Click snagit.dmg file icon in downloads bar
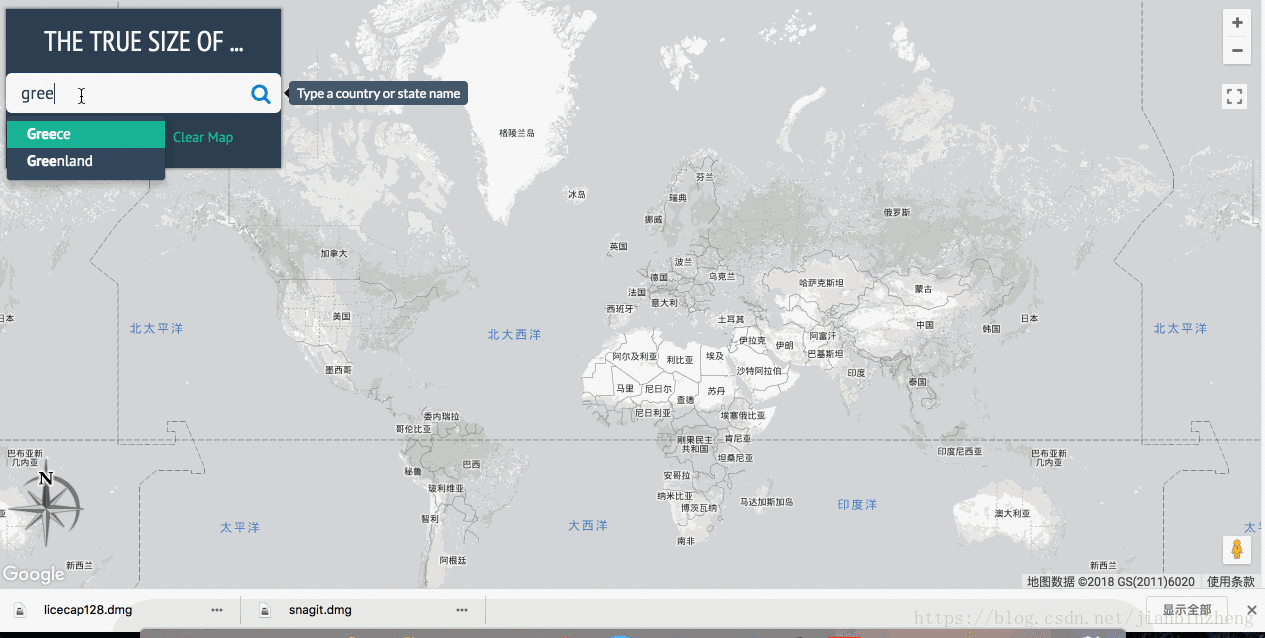The width and height of the screenshot is (1265, 638). click(x=265, y=610)
